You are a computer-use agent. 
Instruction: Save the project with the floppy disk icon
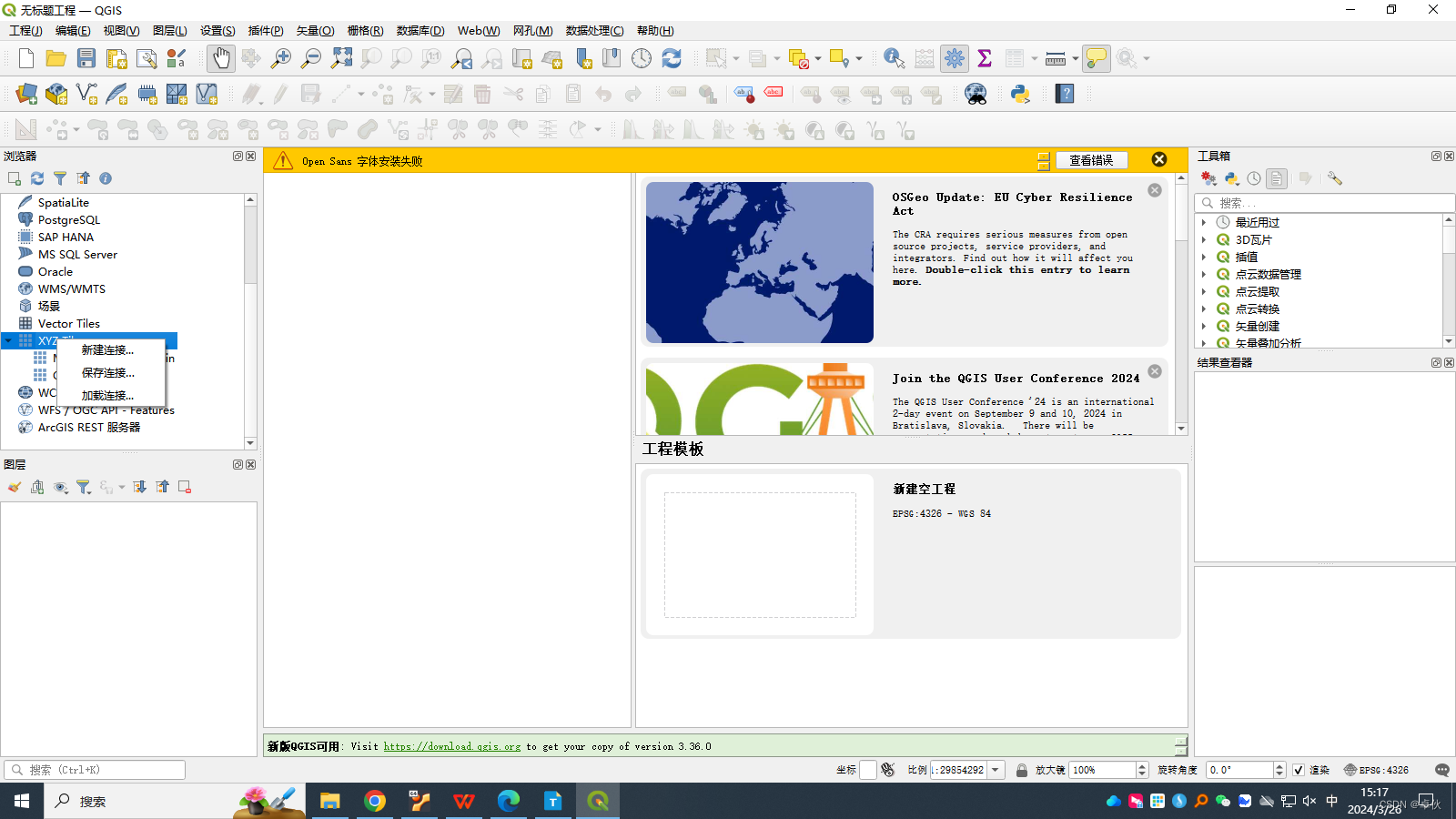click(x=86, y=58)
